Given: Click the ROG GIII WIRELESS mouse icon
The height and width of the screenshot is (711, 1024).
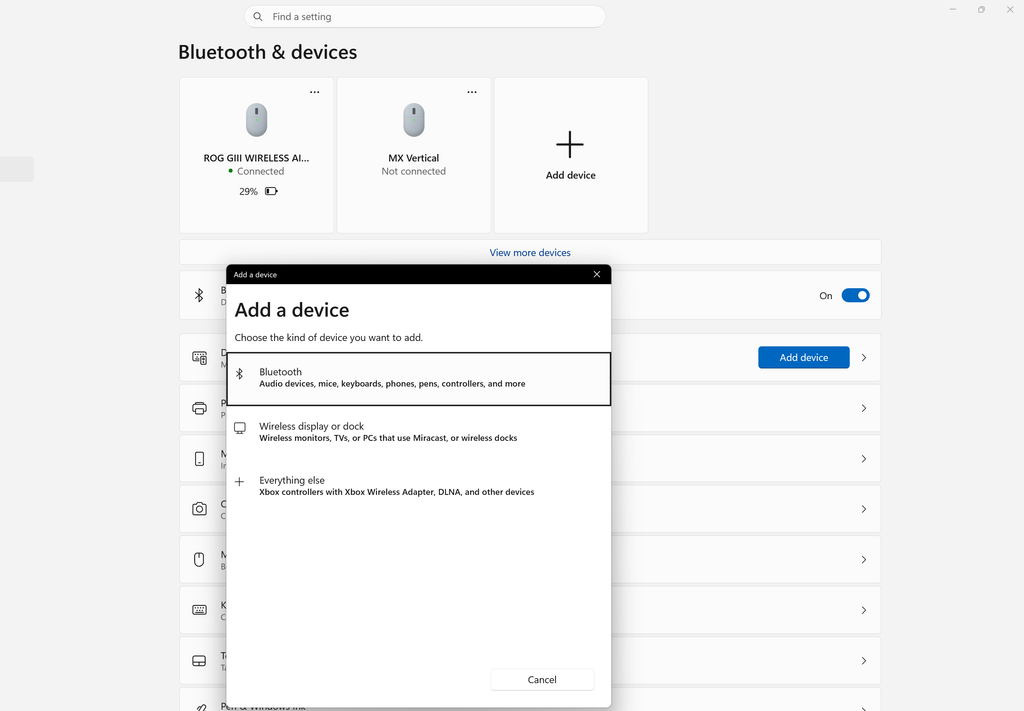Looking at the screenshot, I should tap(257, 120).
